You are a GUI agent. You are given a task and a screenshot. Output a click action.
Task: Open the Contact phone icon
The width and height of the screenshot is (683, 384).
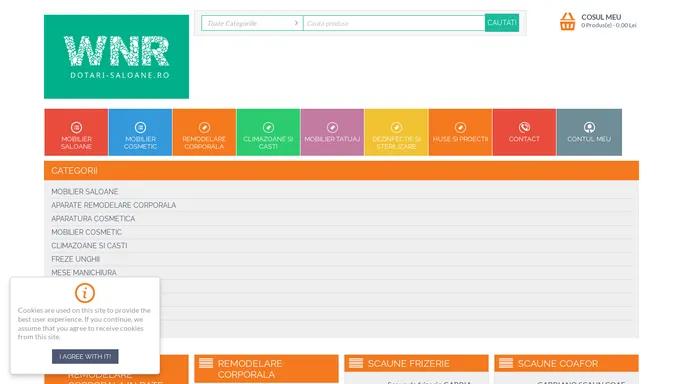point(524,127)
